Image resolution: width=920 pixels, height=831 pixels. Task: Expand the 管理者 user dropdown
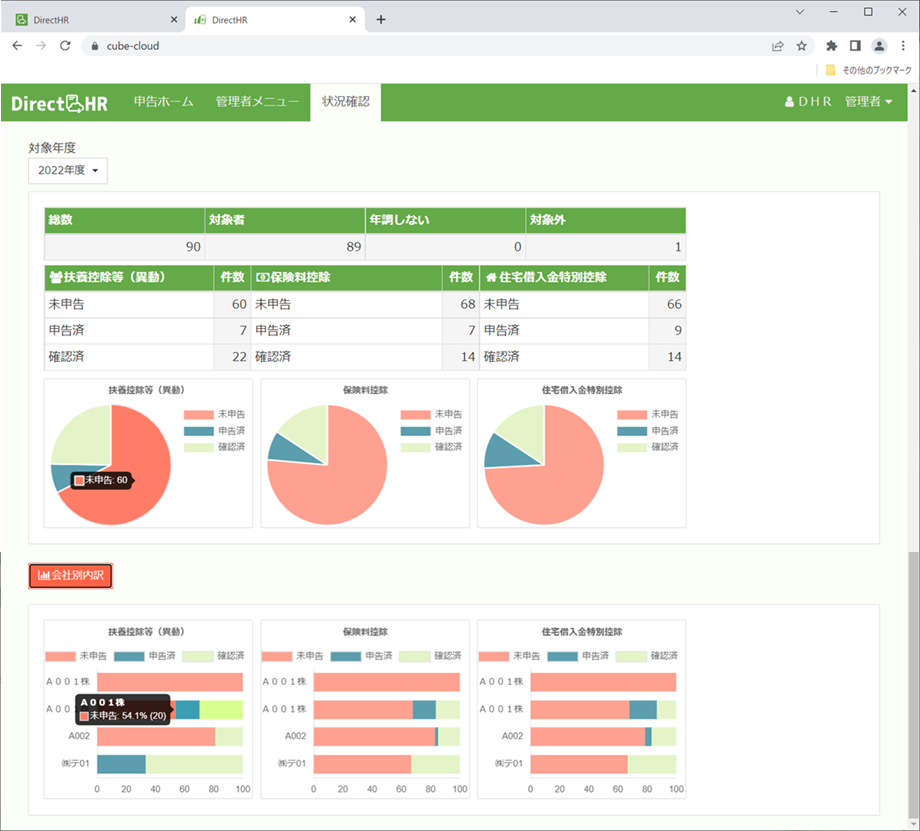pyautogui.click(x=868, y=102)
